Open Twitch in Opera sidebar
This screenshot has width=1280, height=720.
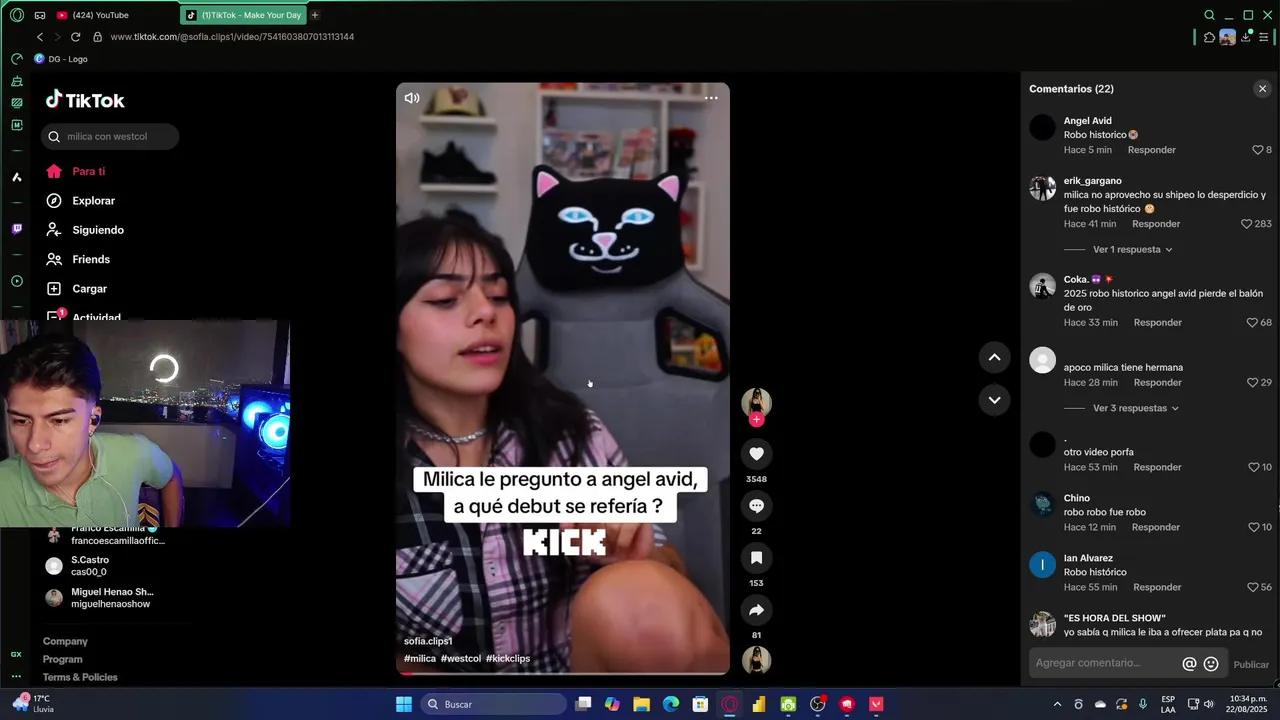coord(16,229)
